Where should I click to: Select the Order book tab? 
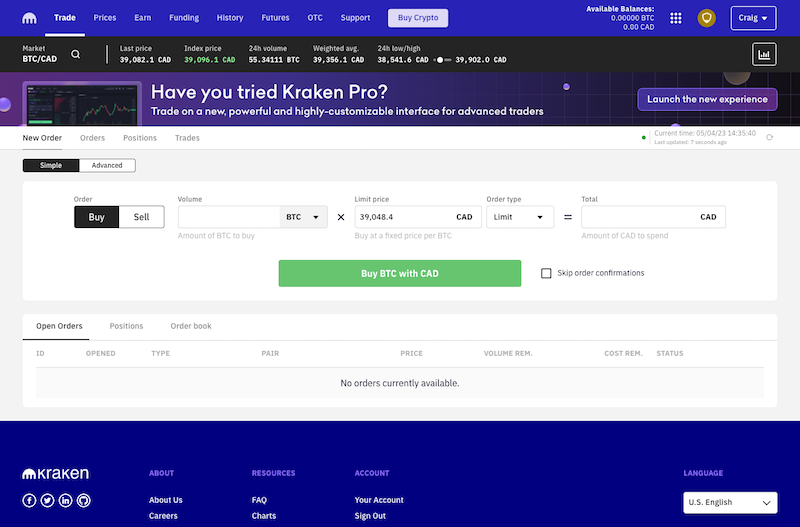pyautogui.click(x=191, y=326)
